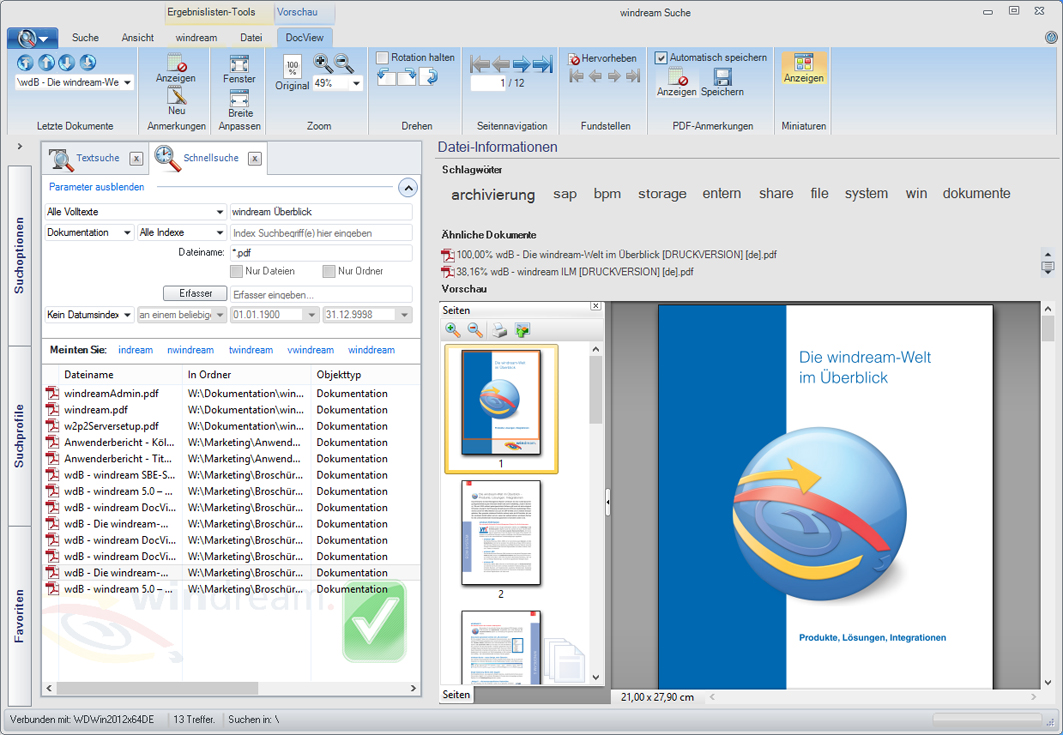1063x735 pixels.
Task: Choose the suggestion winddream
Action: pyautogui.click(x=372, y=350)
